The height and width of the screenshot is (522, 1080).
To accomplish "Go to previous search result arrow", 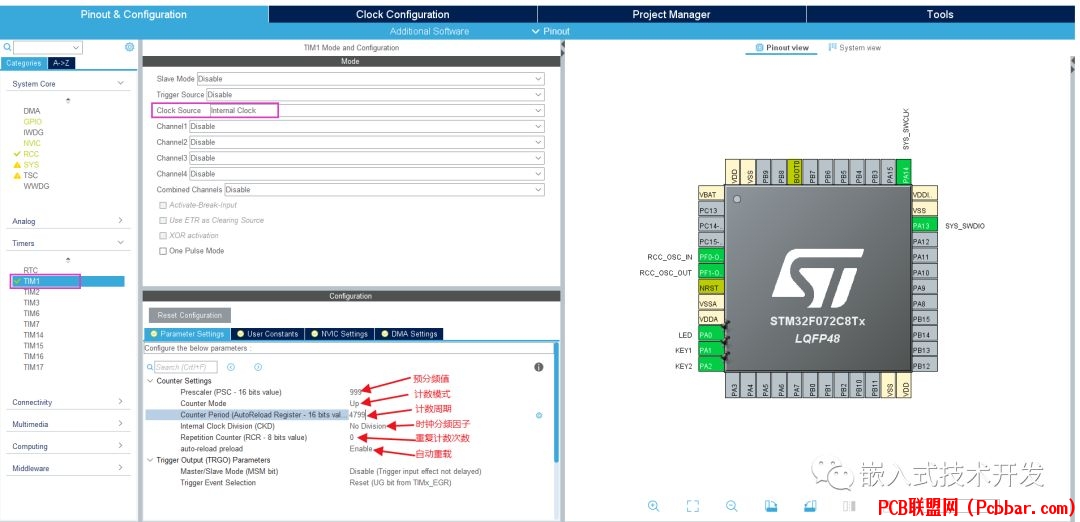I will (x=231, y=367).
